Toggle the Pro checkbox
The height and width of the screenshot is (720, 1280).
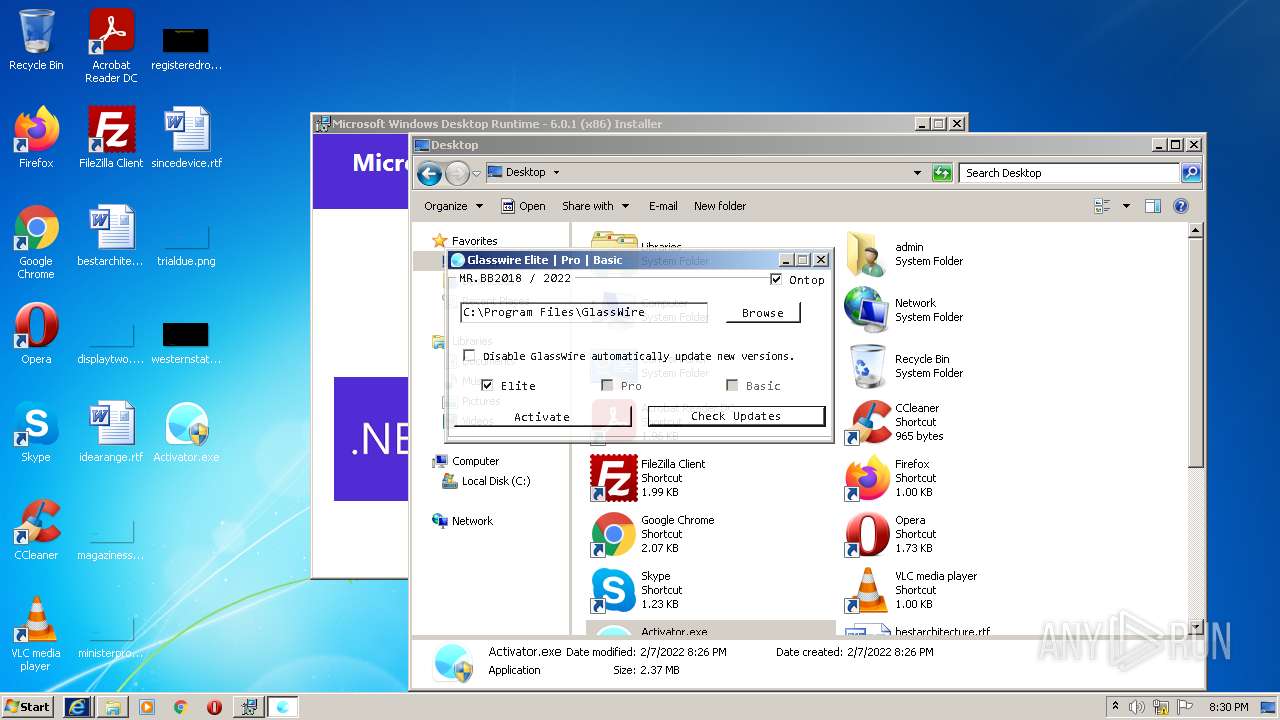tap(607, 385)
